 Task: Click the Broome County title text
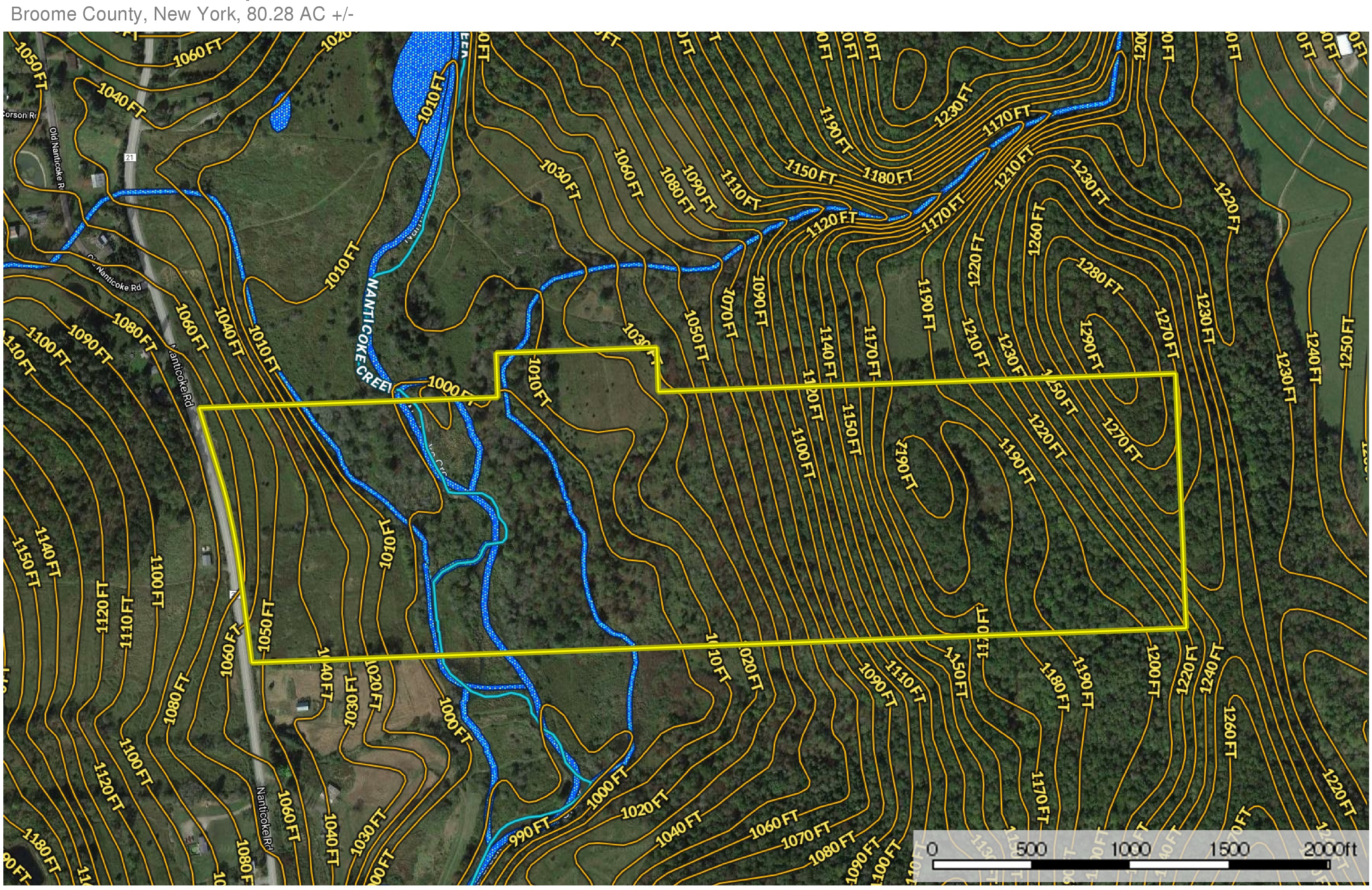click(182, 14)
